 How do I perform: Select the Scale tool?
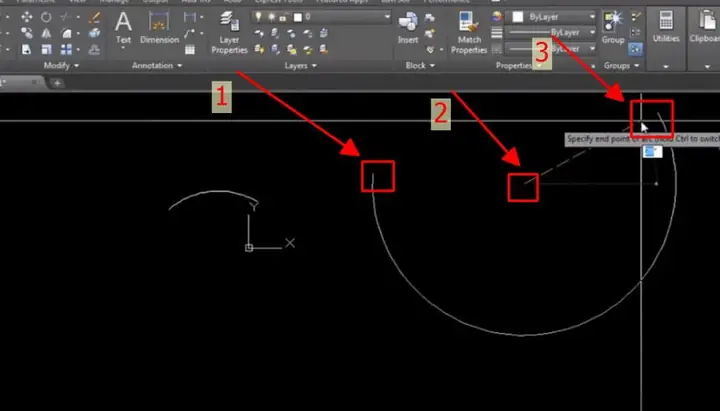pyautogui.click(x=46, y=49)
